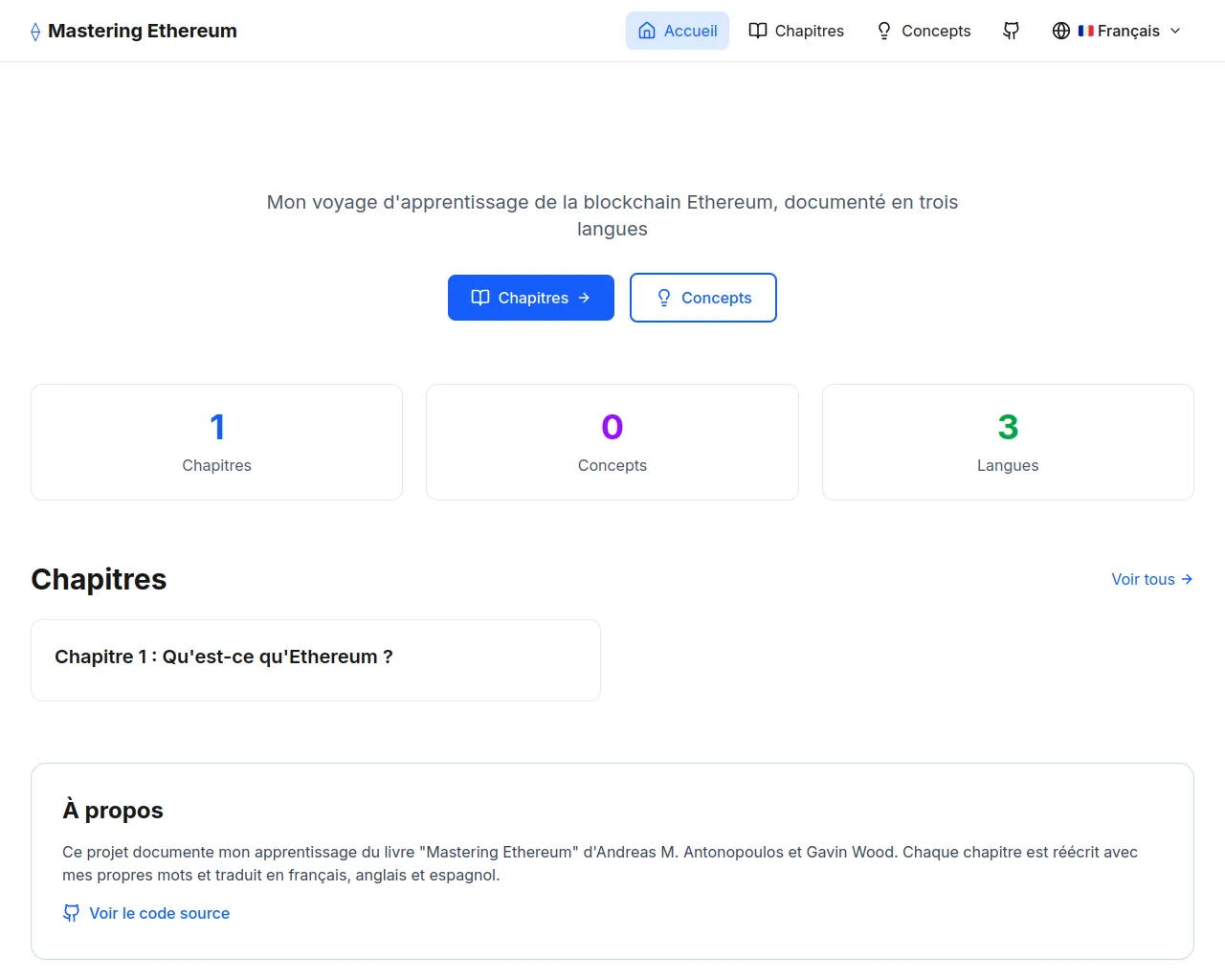Click the 3 Langues stat card

(1008, 442)
